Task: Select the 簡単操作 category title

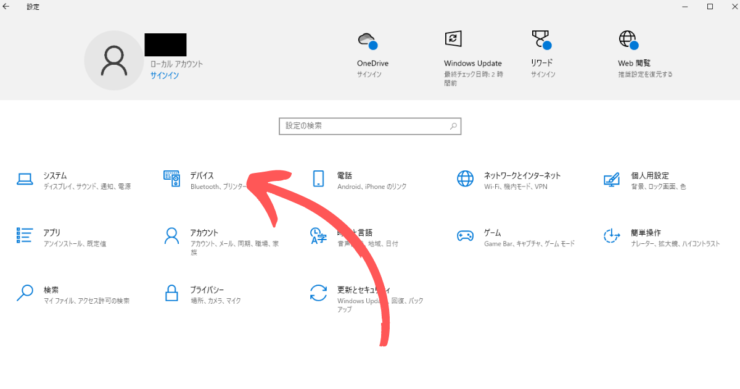Action: pos(646,232)
